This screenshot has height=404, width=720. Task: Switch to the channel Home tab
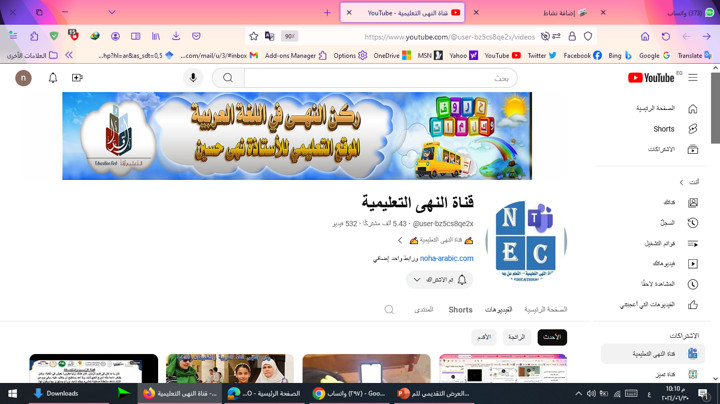pos(546,310)
